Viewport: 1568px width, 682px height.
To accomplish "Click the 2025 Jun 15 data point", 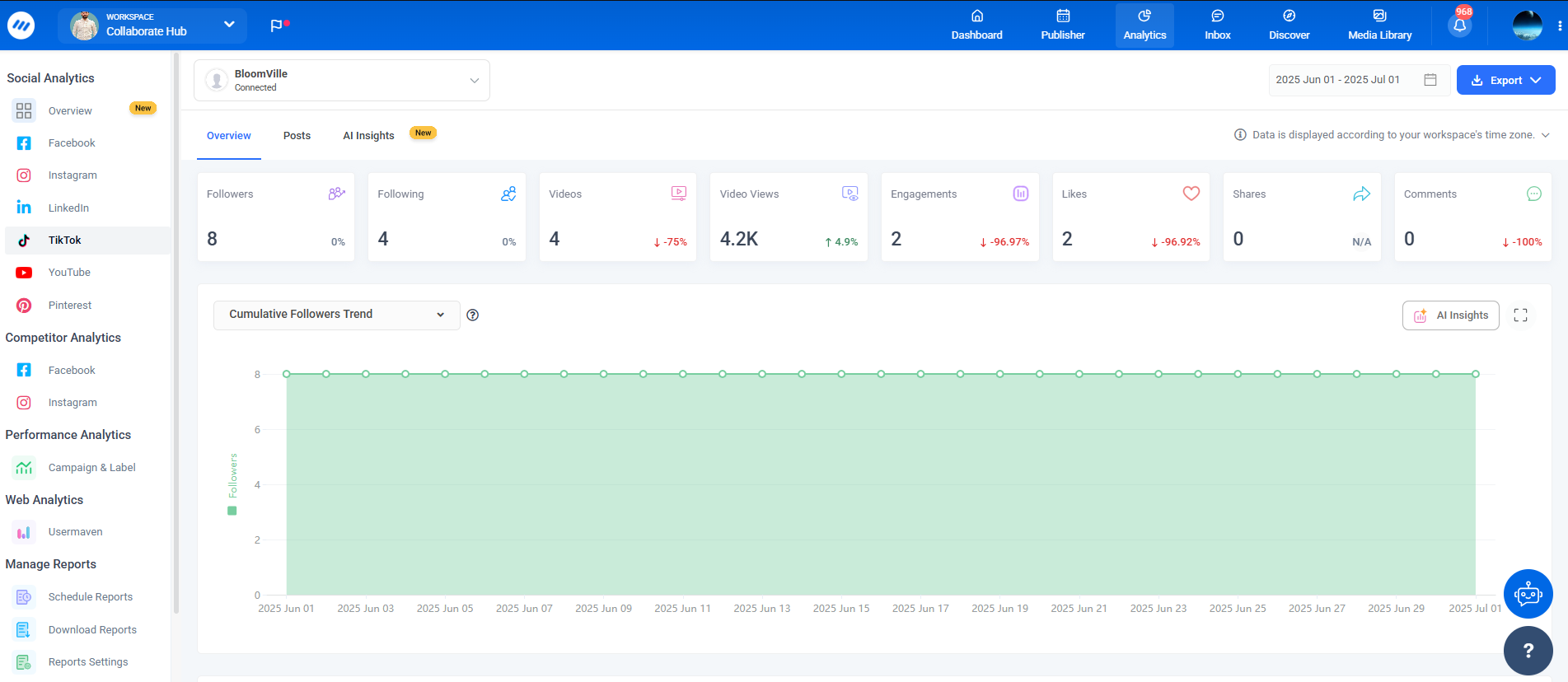I will 841,374.
